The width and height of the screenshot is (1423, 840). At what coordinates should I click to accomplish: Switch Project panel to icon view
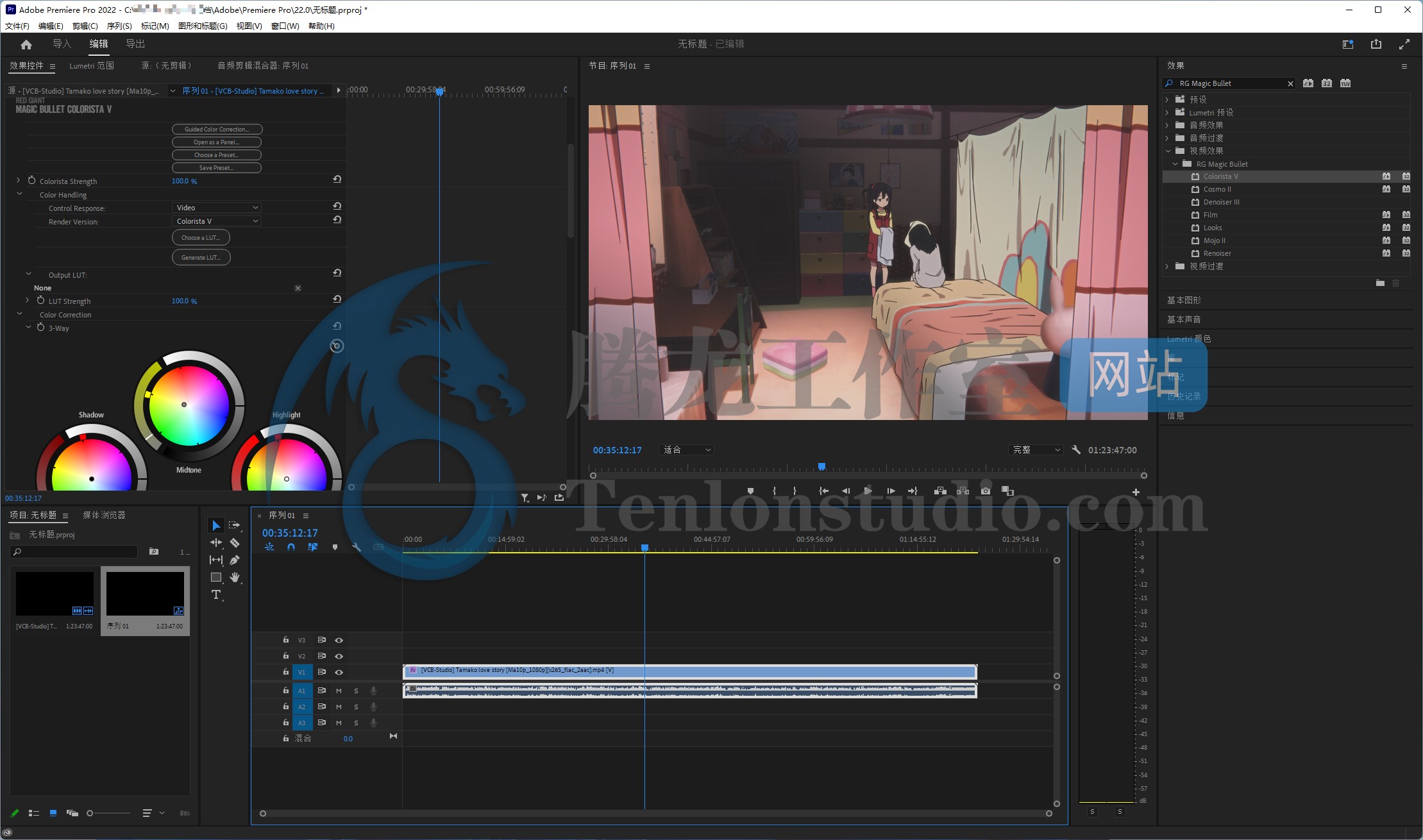(53, 813)
